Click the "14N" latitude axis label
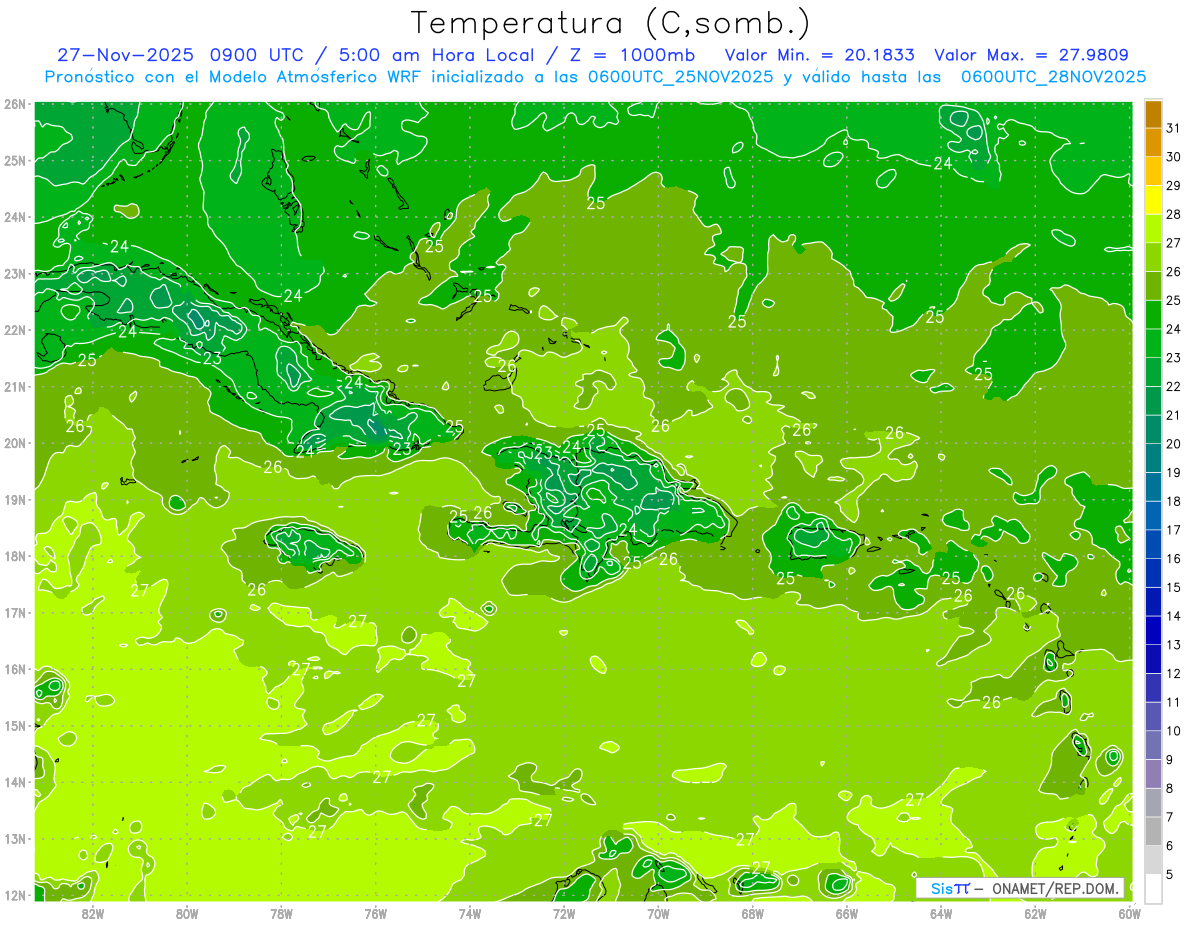Screen dimensions: 1200x927 [x=15, y=782]
